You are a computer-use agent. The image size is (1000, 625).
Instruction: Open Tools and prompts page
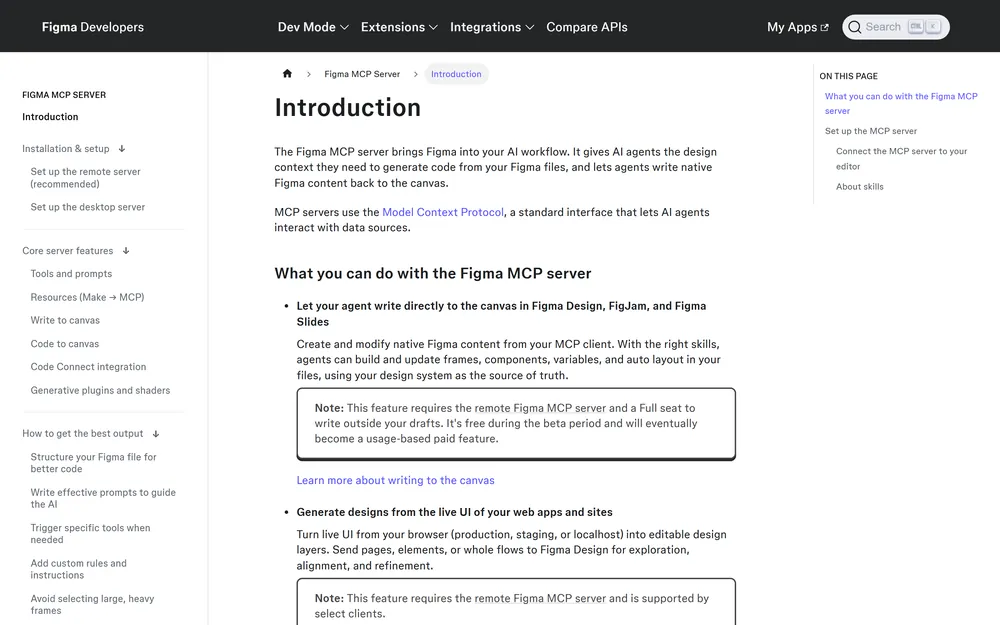71,274
